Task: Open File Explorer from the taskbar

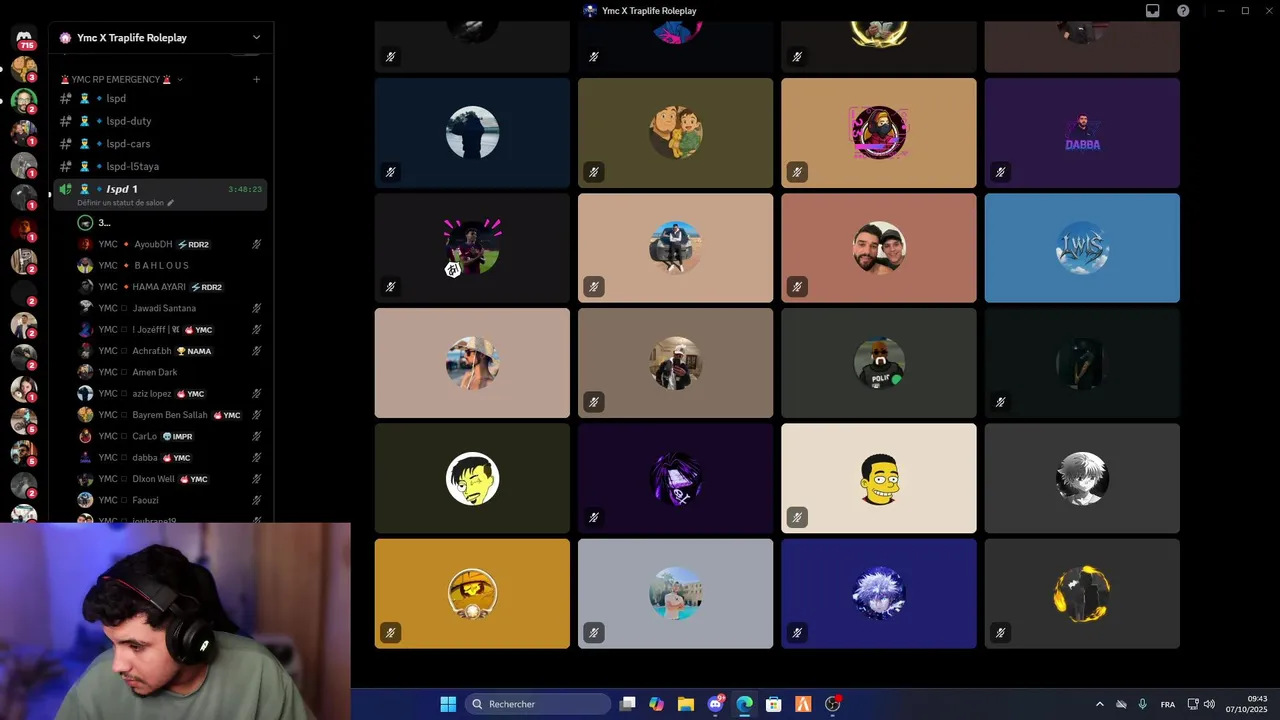Action: click(x=686, y=704)
